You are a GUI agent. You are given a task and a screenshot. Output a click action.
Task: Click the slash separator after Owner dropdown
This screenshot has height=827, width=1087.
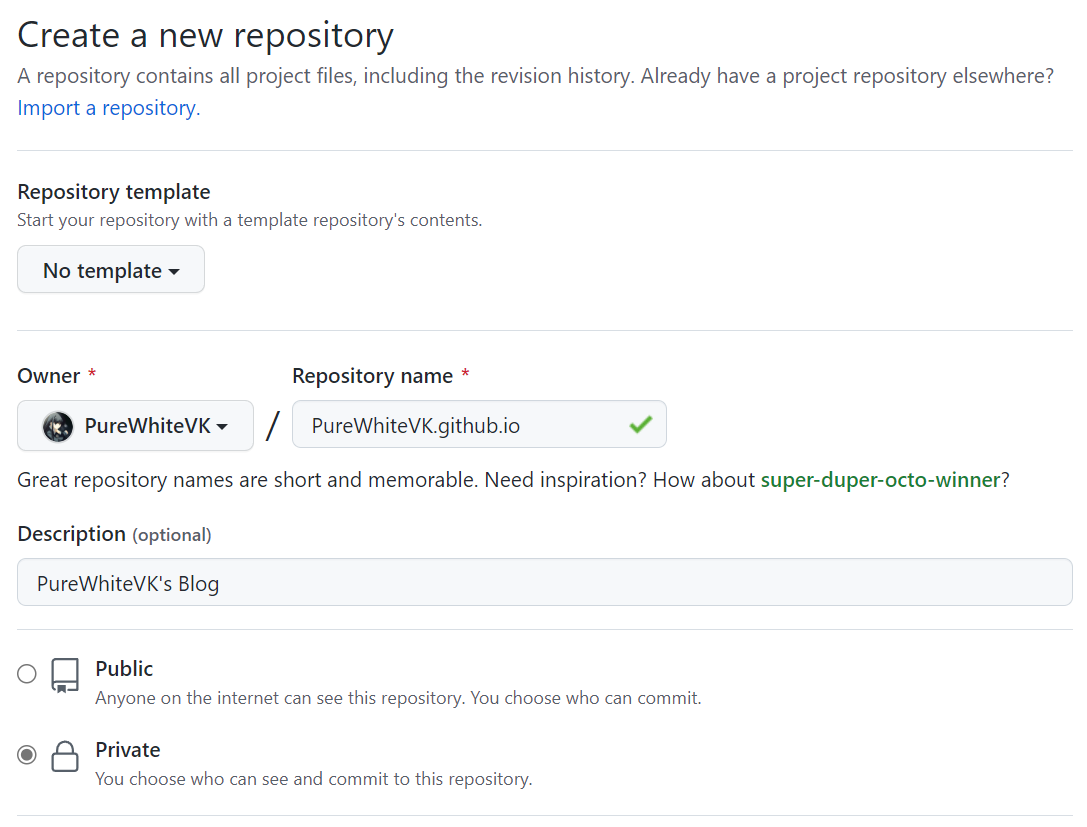272,426
